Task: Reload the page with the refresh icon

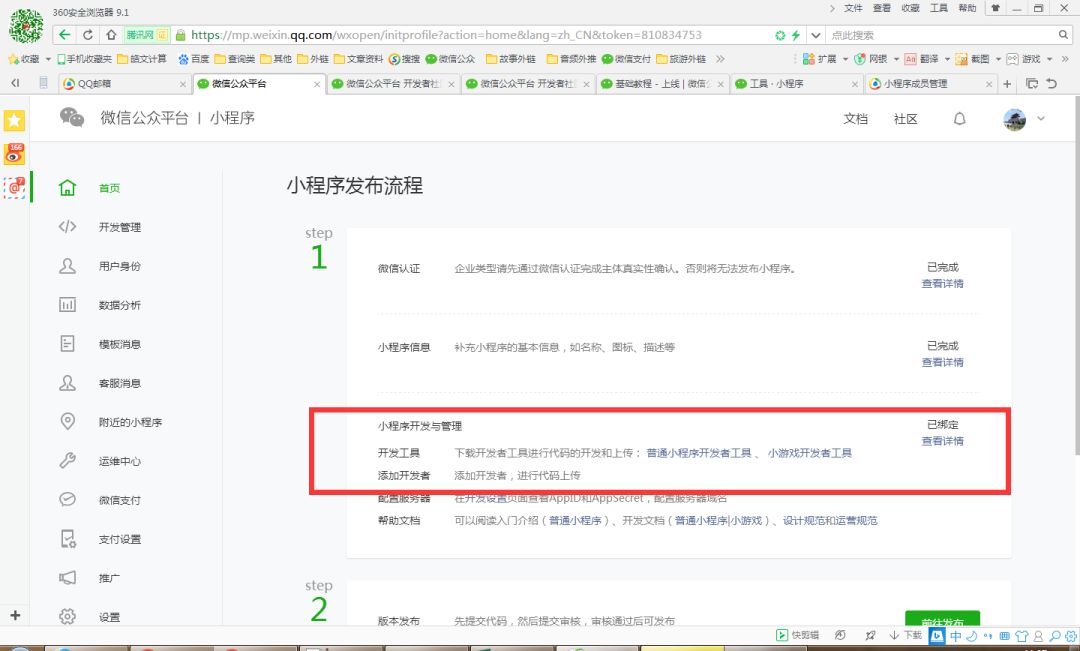Action: (87, 34)
